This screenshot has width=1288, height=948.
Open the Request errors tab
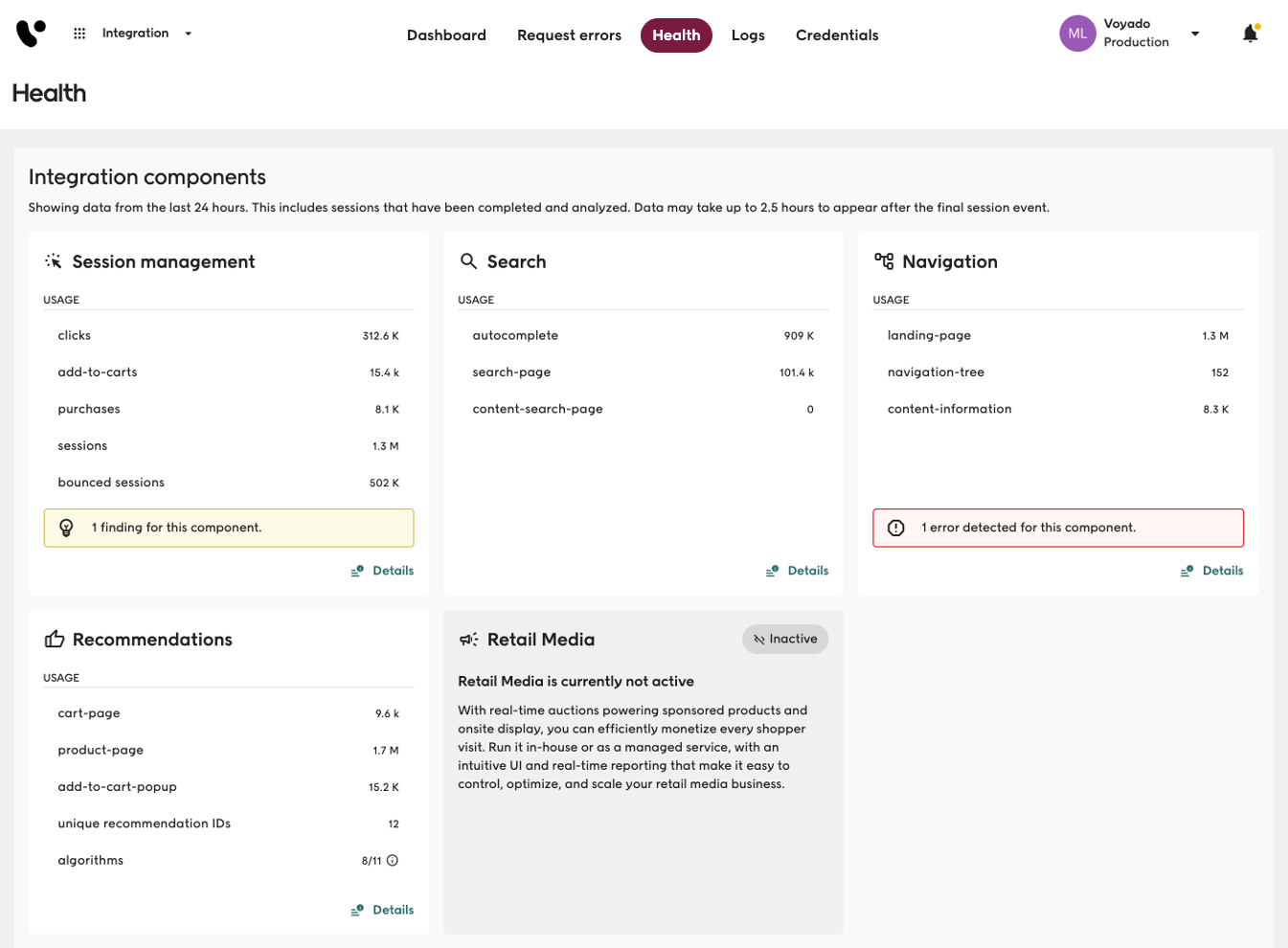[569, 35]
